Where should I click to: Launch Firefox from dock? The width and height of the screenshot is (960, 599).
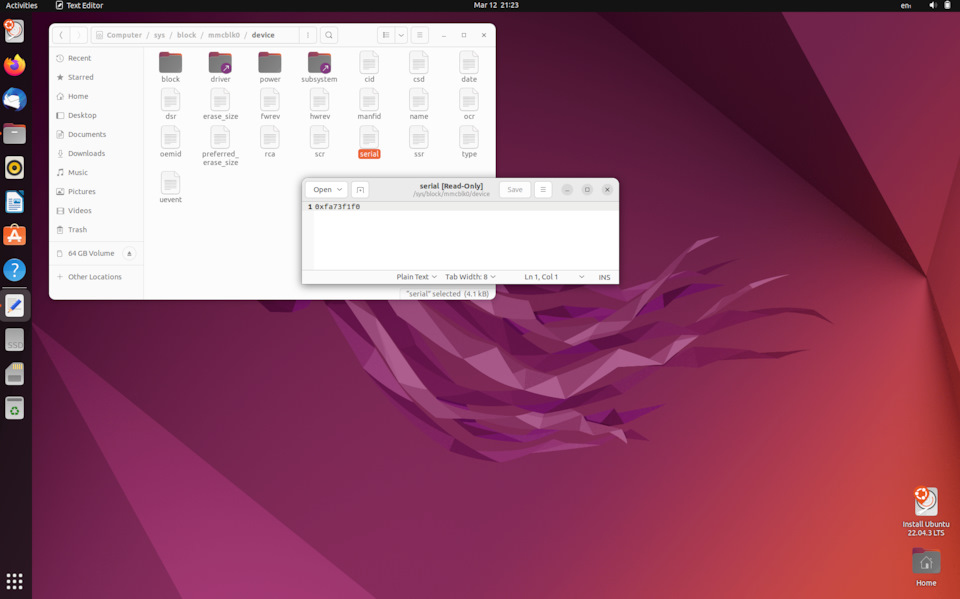point(15,65)
